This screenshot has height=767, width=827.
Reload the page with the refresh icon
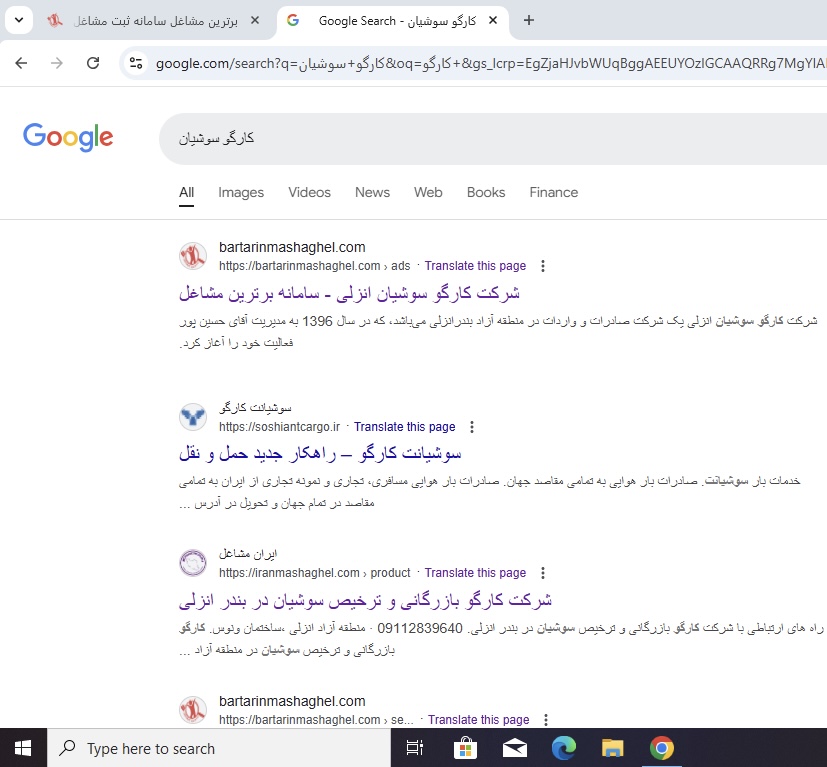[x=93, y=63]
